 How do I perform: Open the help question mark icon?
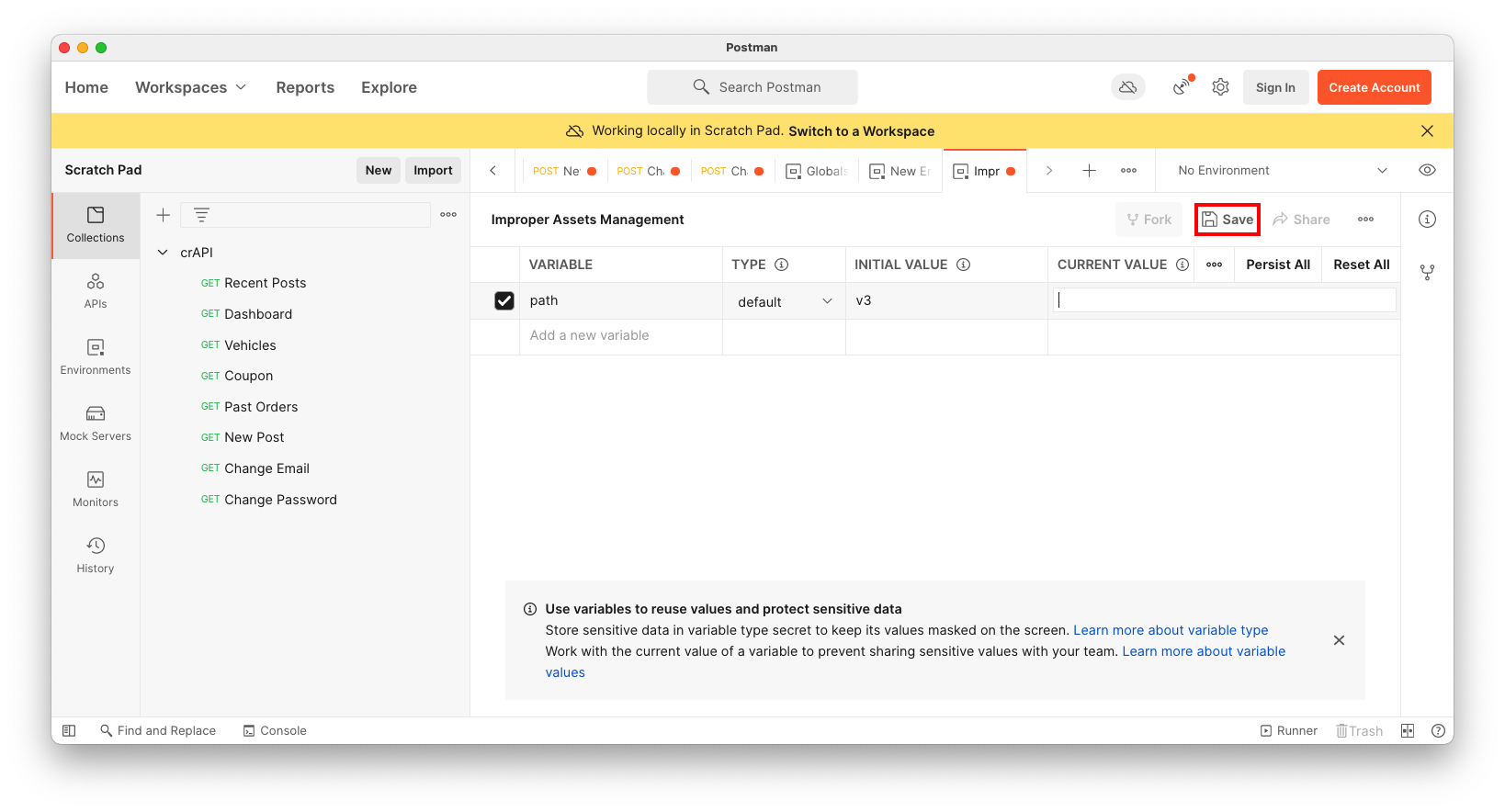pyautogui.click(x=1437, y=731)
